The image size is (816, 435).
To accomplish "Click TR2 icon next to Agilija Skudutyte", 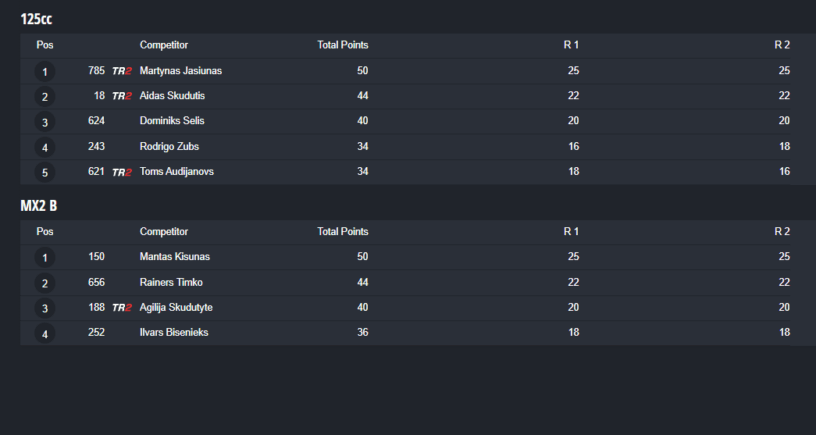I will tap(122, 308).
